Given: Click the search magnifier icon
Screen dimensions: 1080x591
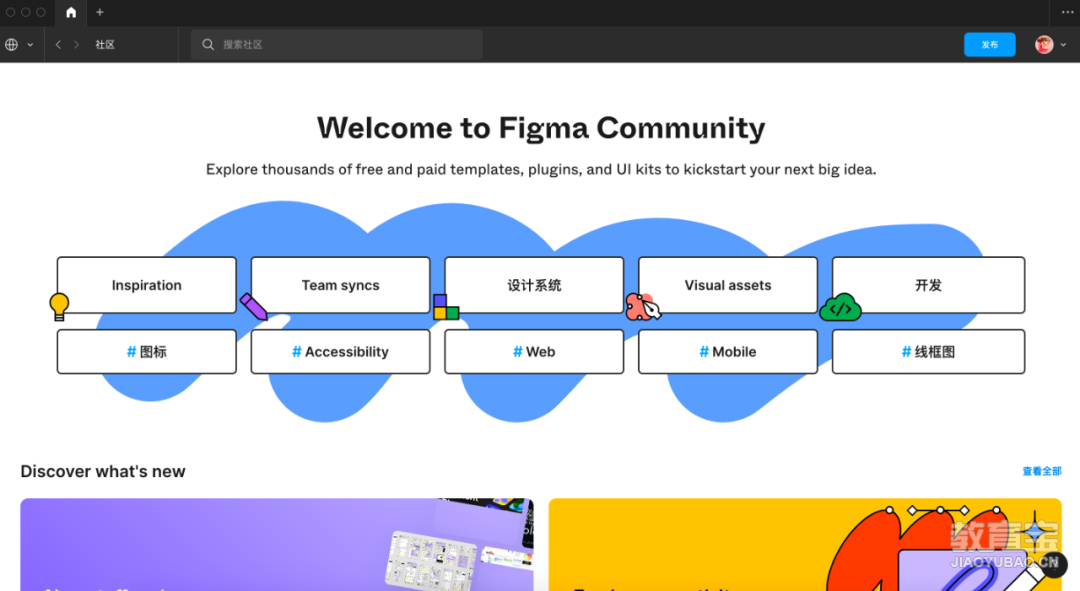Looking at the screenshot, I should tap(208, 45).
